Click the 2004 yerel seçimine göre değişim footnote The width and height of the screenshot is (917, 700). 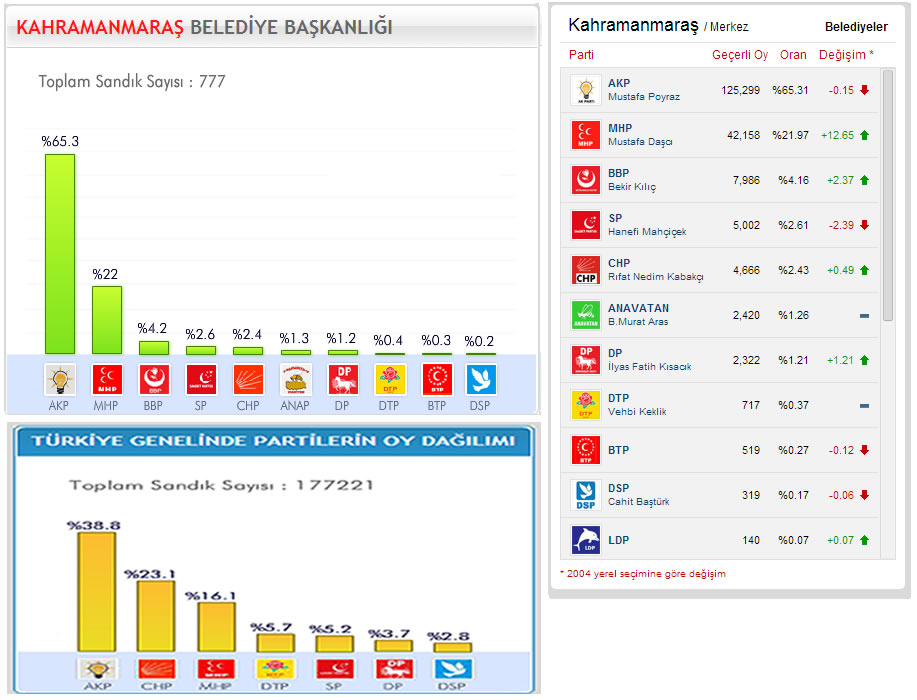tap(643, 574)
